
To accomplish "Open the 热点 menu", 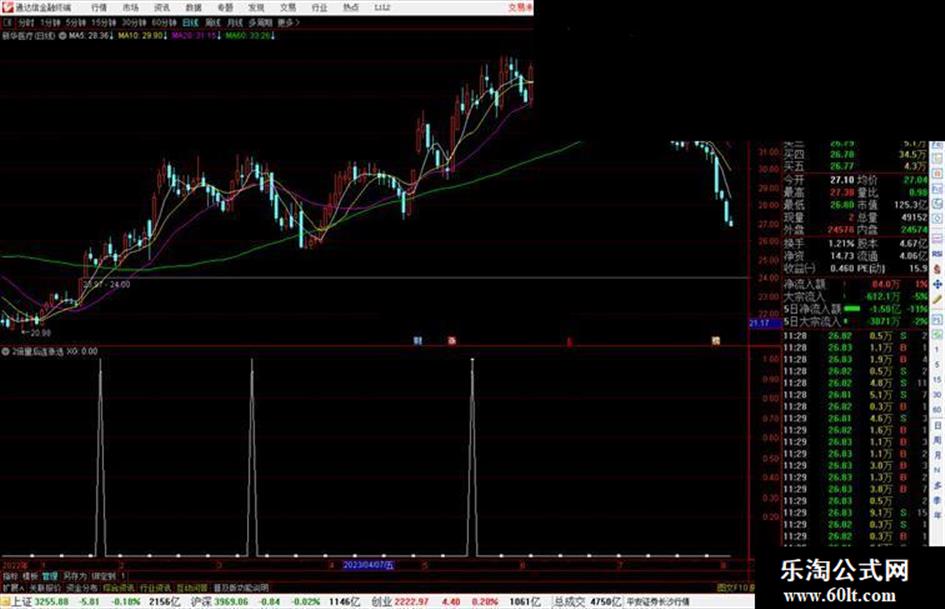I will (x=350, y=8).
